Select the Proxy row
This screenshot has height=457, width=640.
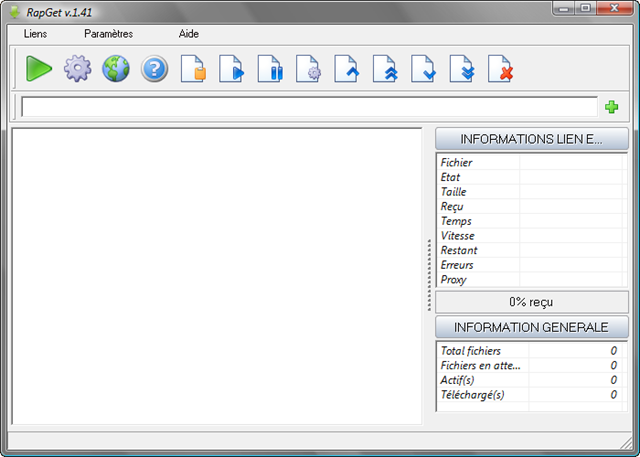(x=531, y=280)
